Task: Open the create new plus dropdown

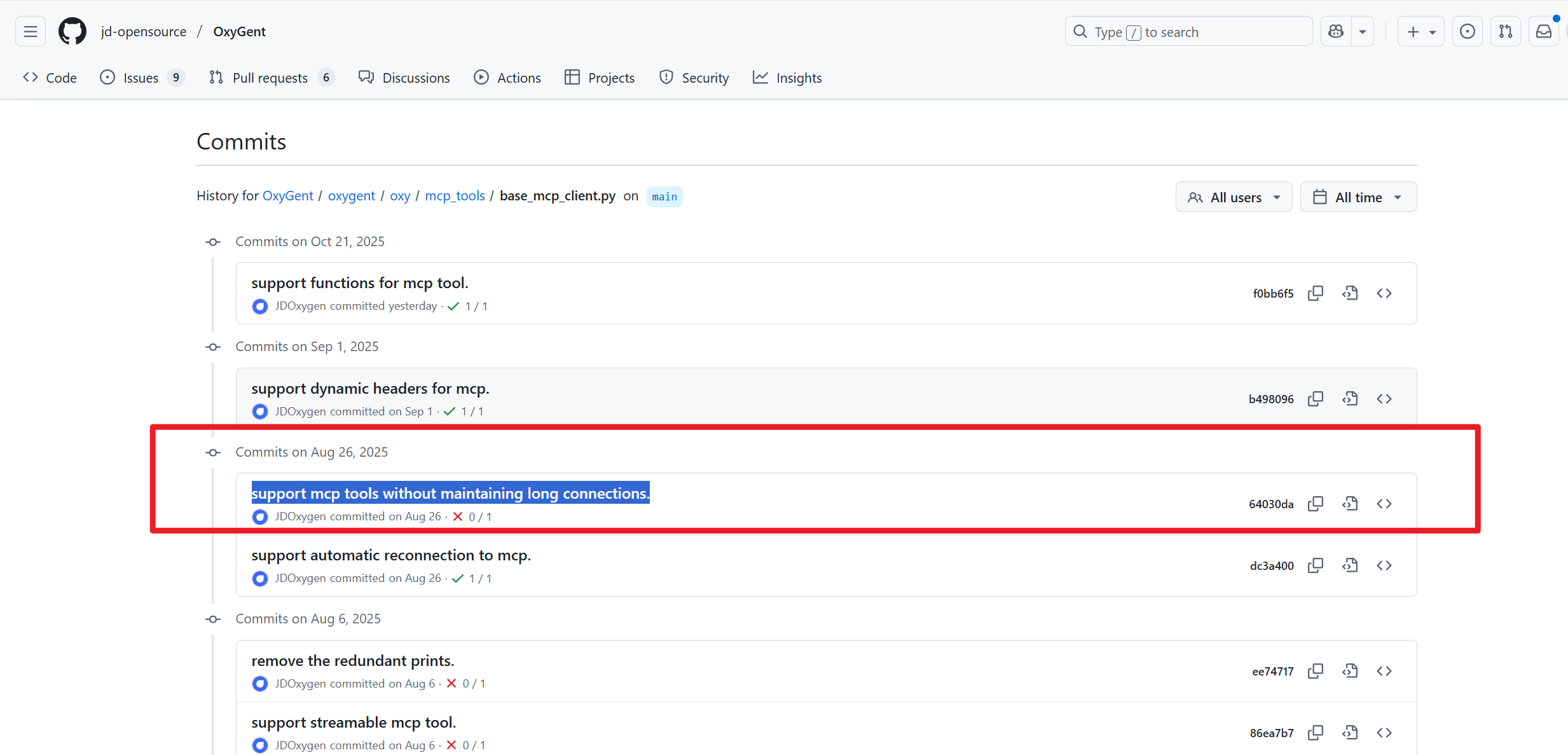Action: click(1420, 32)
